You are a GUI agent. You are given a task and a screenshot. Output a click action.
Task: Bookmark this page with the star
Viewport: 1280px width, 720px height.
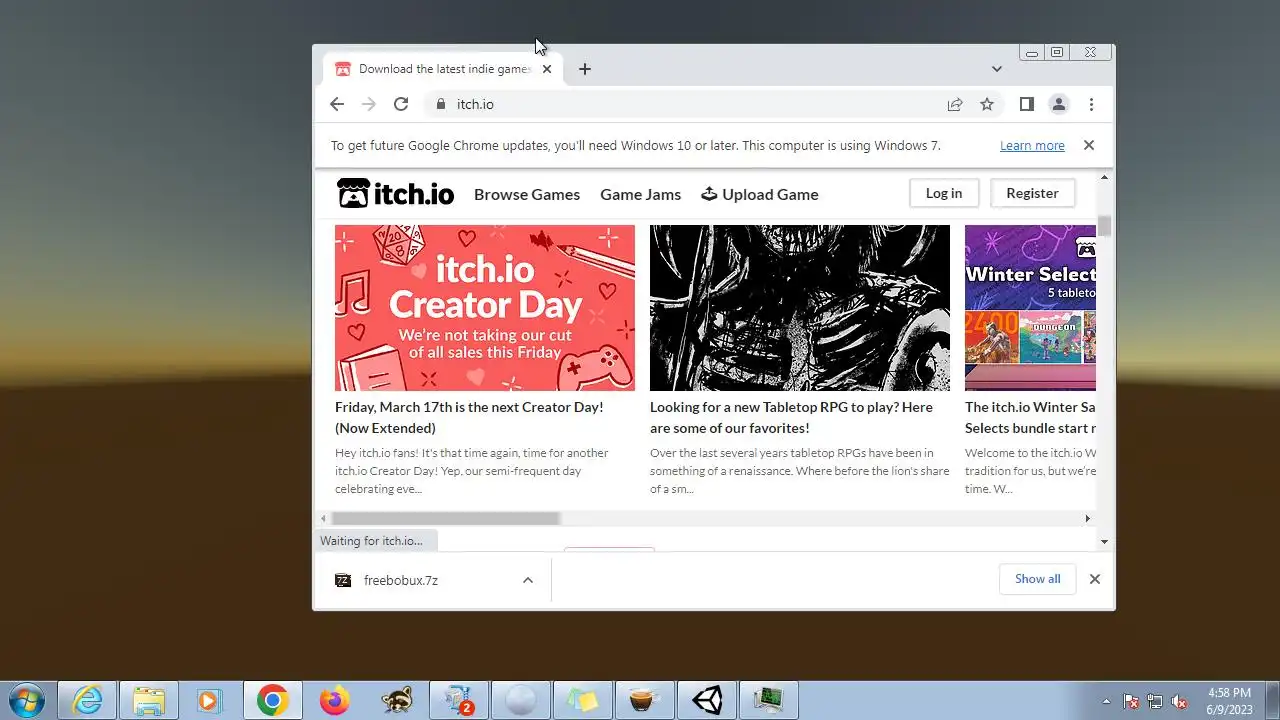point(987,104)
